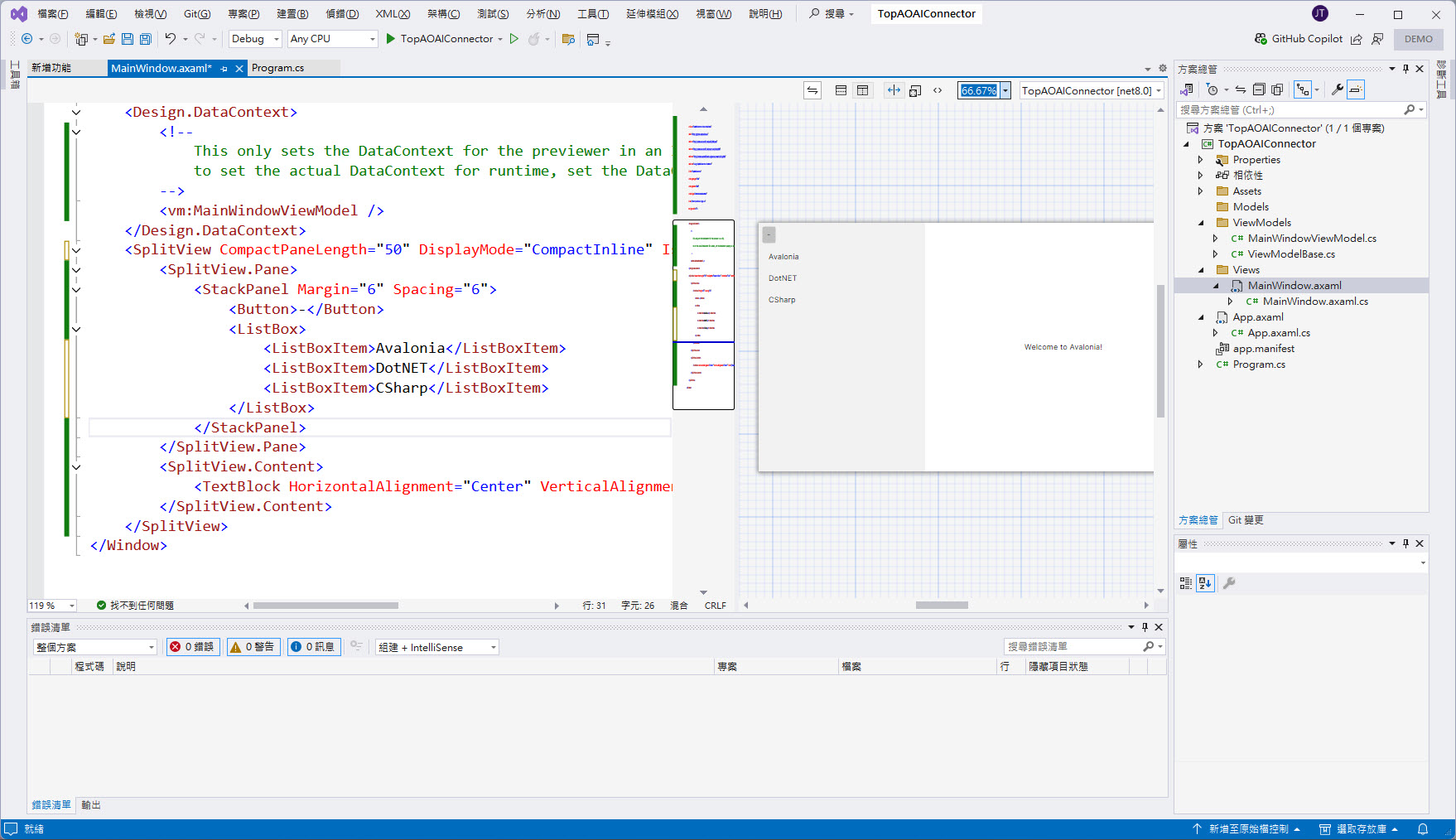Image resolution: width=1456 pixels, height=840 pixels.
Task: Open the 組建 + IntelliSense dropdown
Action: pyautogui.click(x=437, y=647)
